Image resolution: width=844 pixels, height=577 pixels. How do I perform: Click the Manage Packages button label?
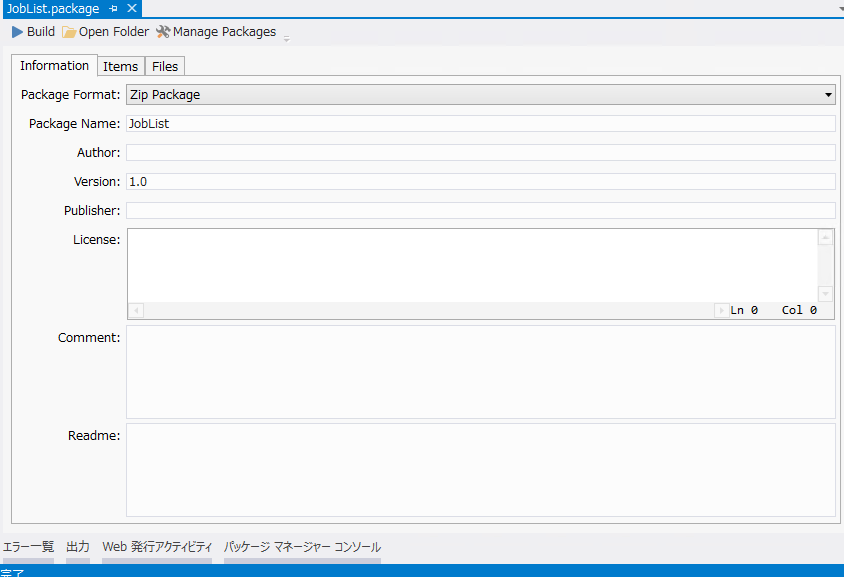(x=224, y=32)
